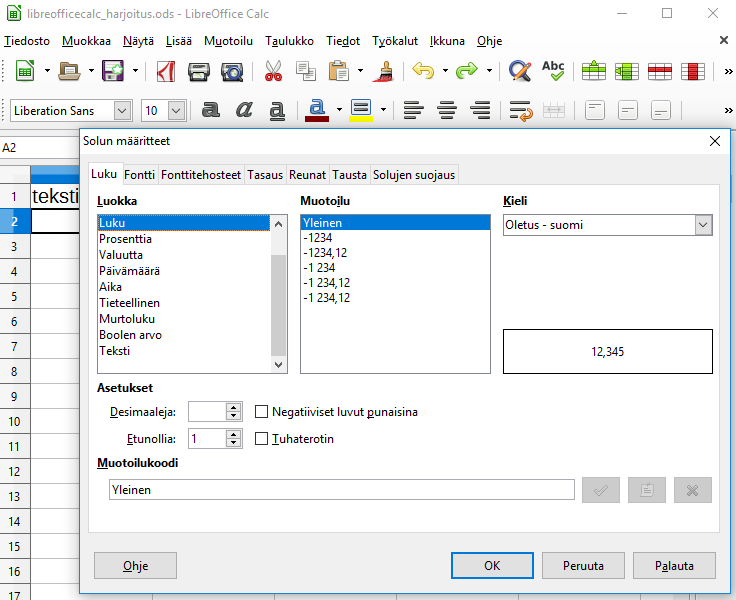Expand the Liberation Sans font name dropdown
The height and width of the screenshot is (600, 736).
(123, 111)
